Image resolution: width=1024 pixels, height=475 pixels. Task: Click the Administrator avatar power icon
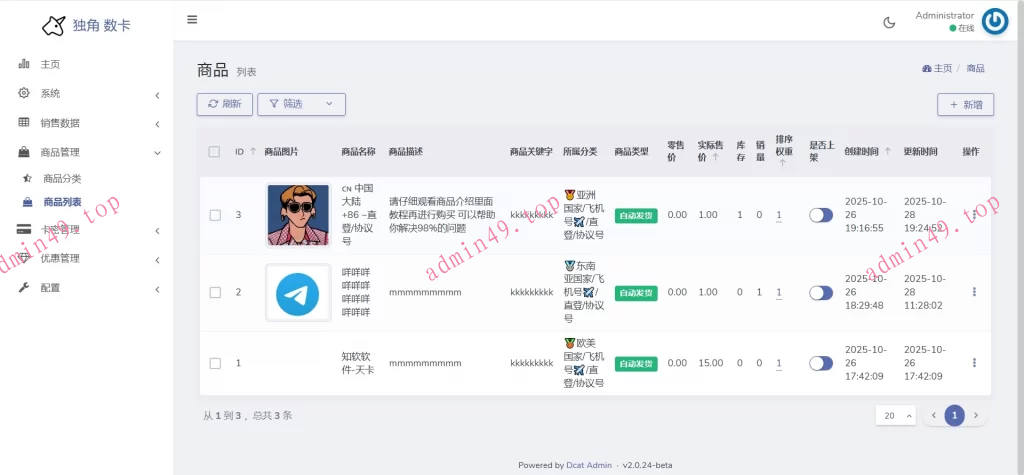click(x=994, y=21)
